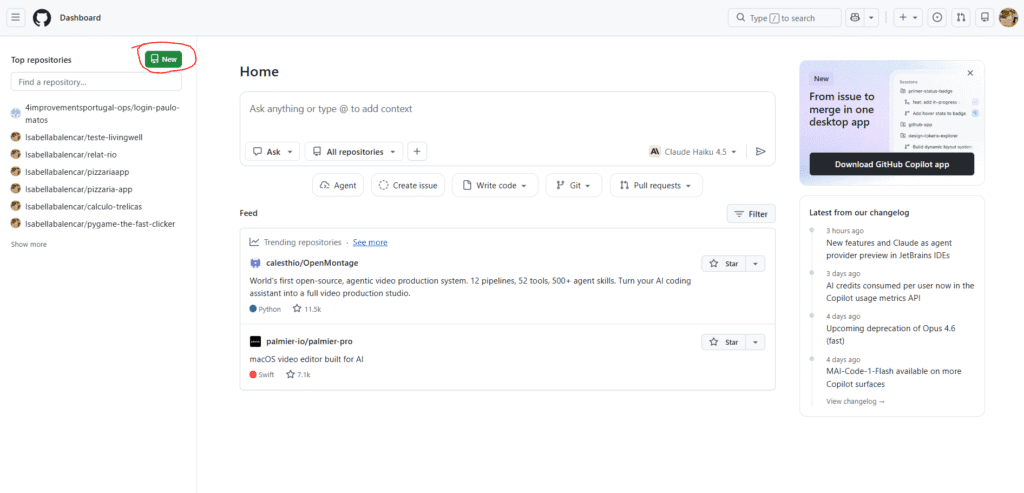Click the Python language label

pyautogui.click(x=265, y=309)
